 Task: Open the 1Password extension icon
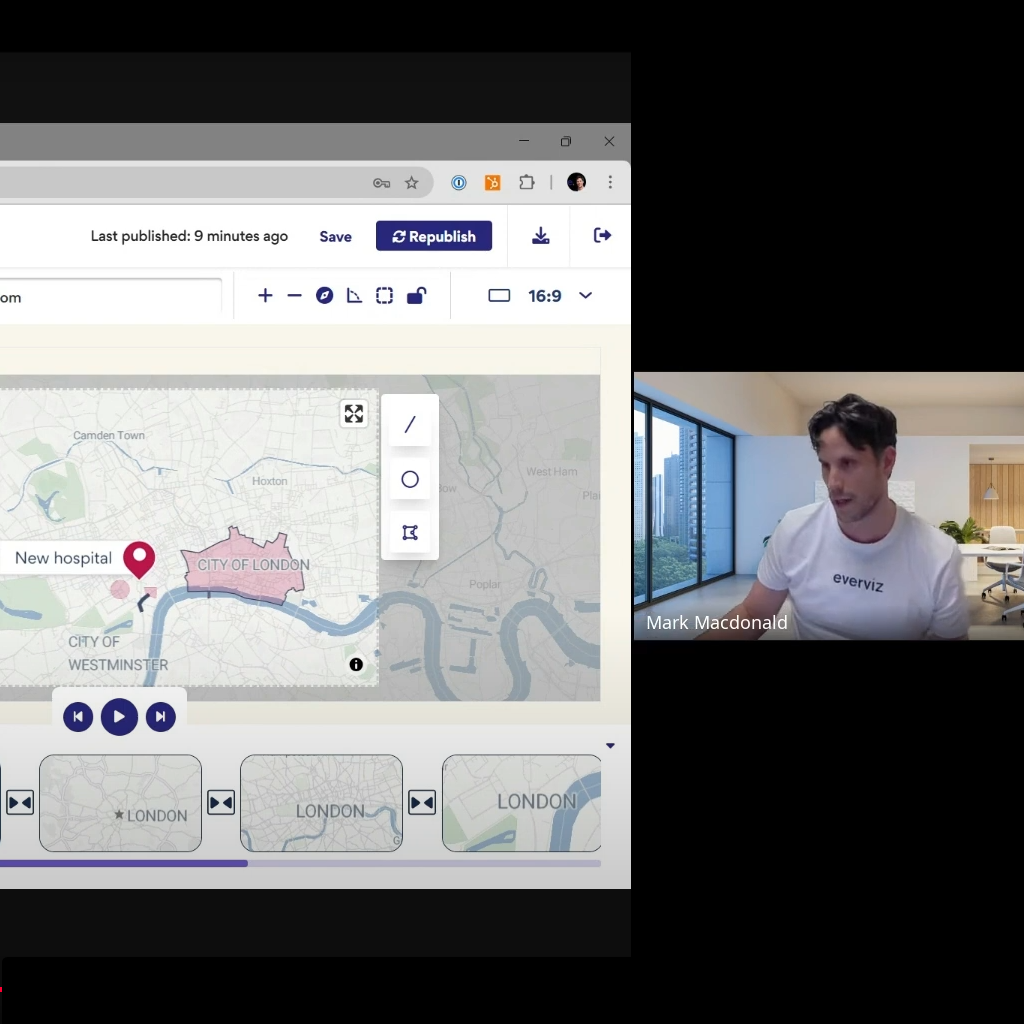(459, 183)
